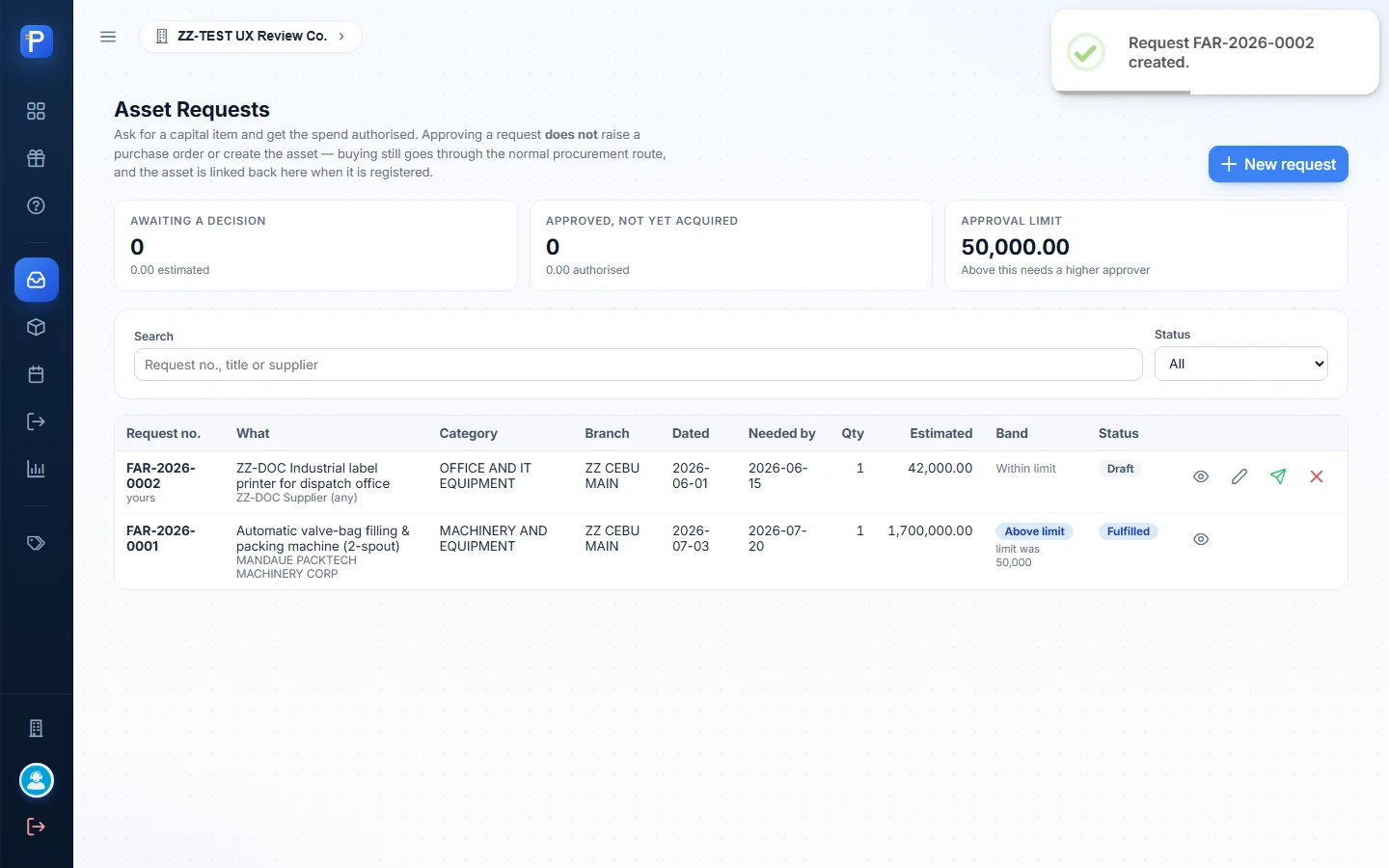The image size is (1389, 868).
Task: Click the Awaiting a Decision card
Action: [315, 245]
